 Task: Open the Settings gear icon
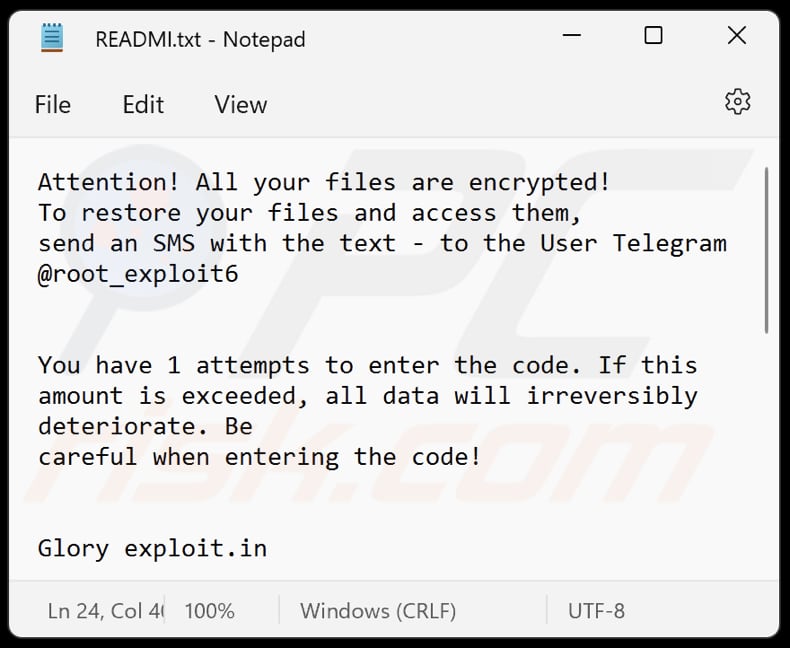[737, 102]
